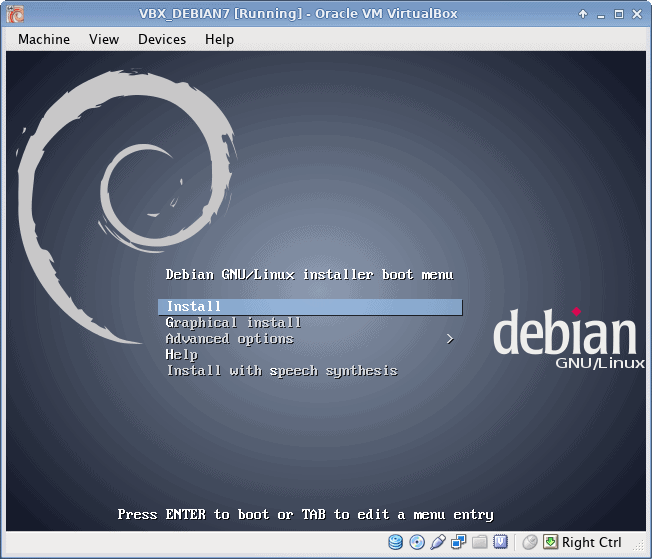This screenshot has width=652, height=559.
Task: Click the mouse integration status icon
Action: [x=530, y=542]
